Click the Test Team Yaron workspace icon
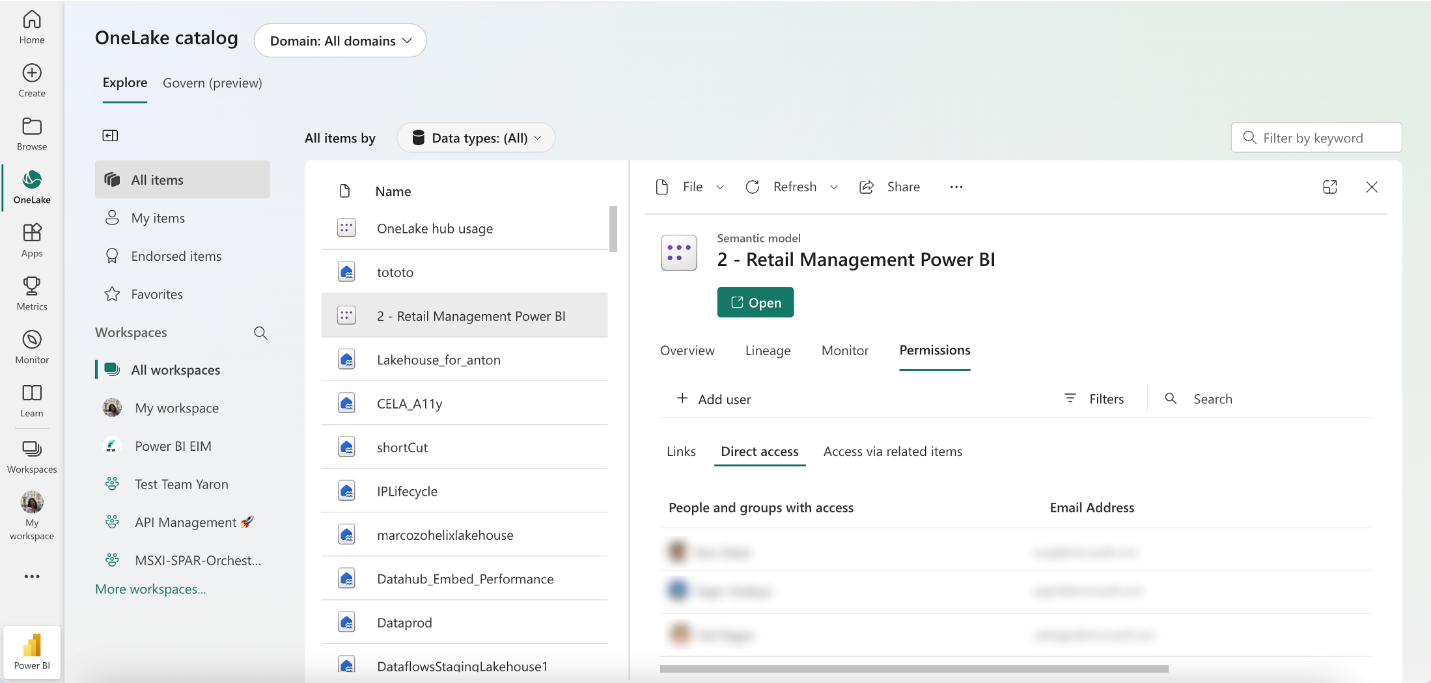Image resolution: width=1431 pixels, height=683 pixels. pos(113,484)
